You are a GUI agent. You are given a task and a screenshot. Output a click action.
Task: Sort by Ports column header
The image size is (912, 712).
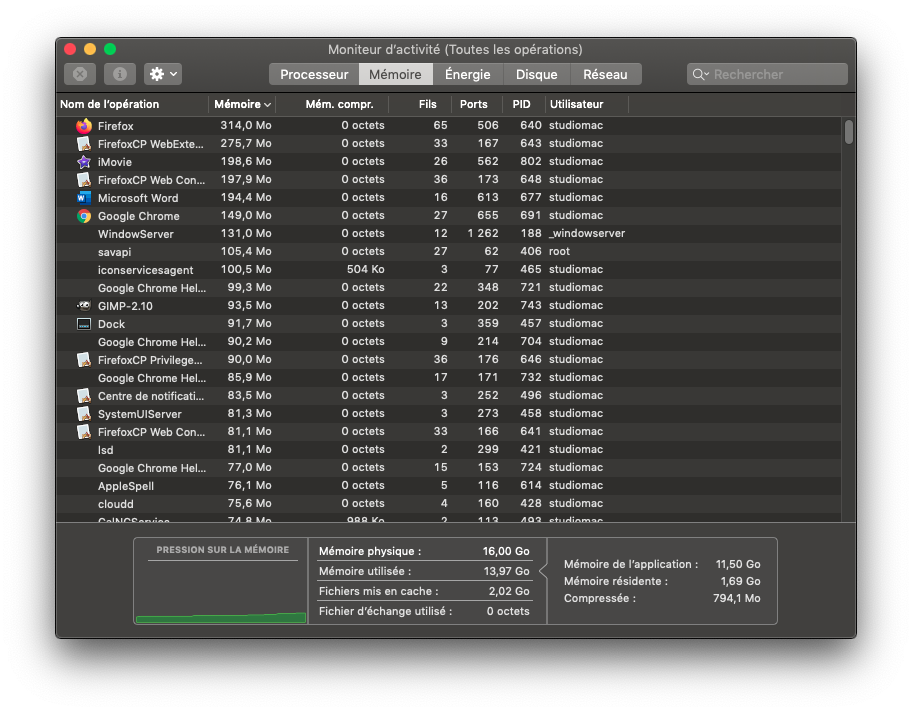478,104
